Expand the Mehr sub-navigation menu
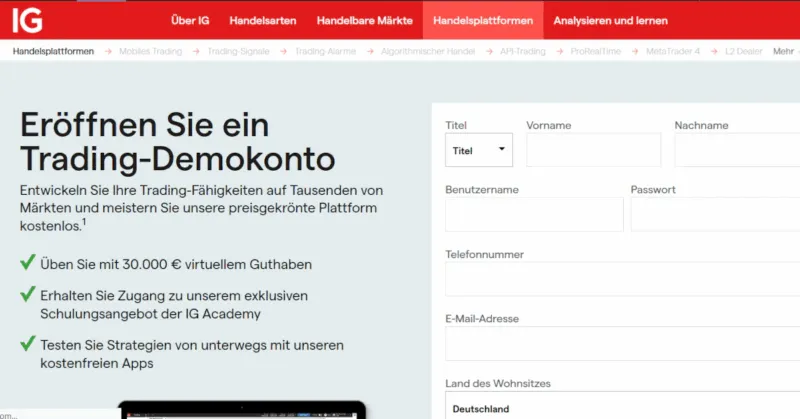Image resolution: width=800 pixels, height=419 pixels. [784, 51]
